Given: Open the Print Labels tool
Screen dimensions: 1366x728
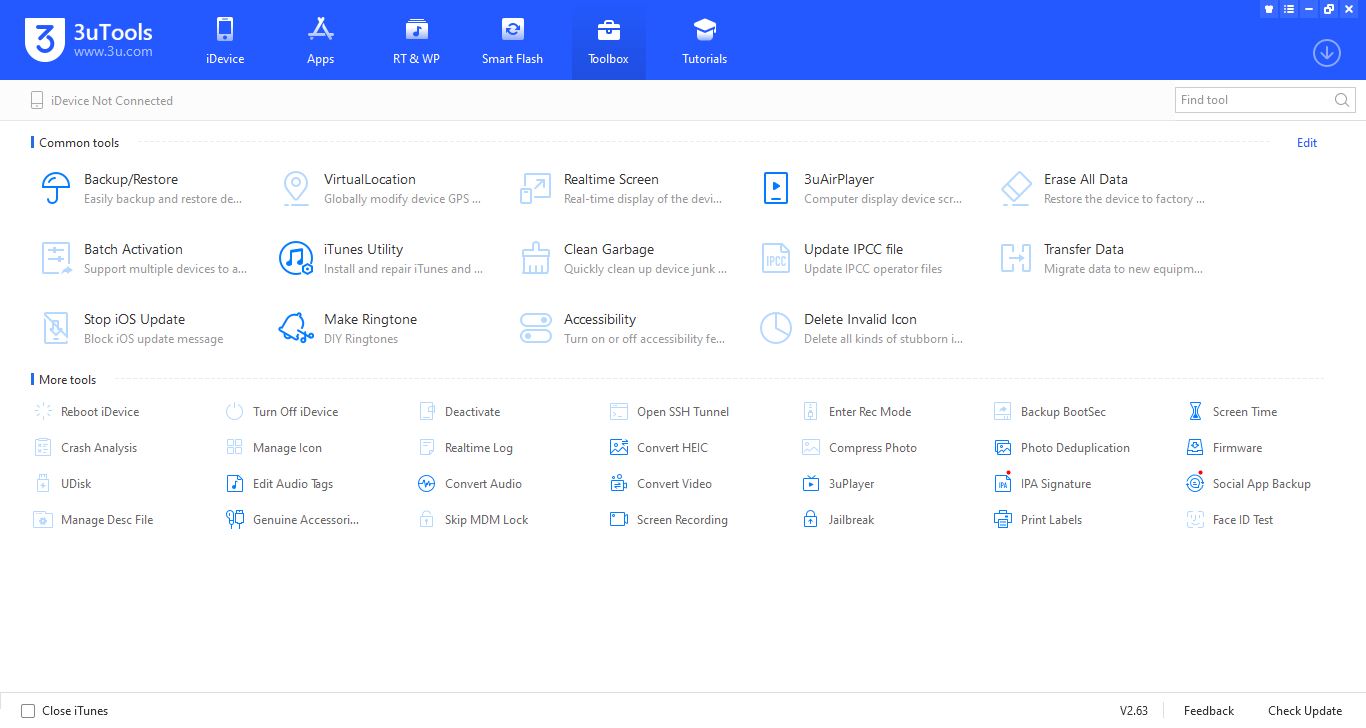Looking at the screenshot, I should pos(1038,520).
